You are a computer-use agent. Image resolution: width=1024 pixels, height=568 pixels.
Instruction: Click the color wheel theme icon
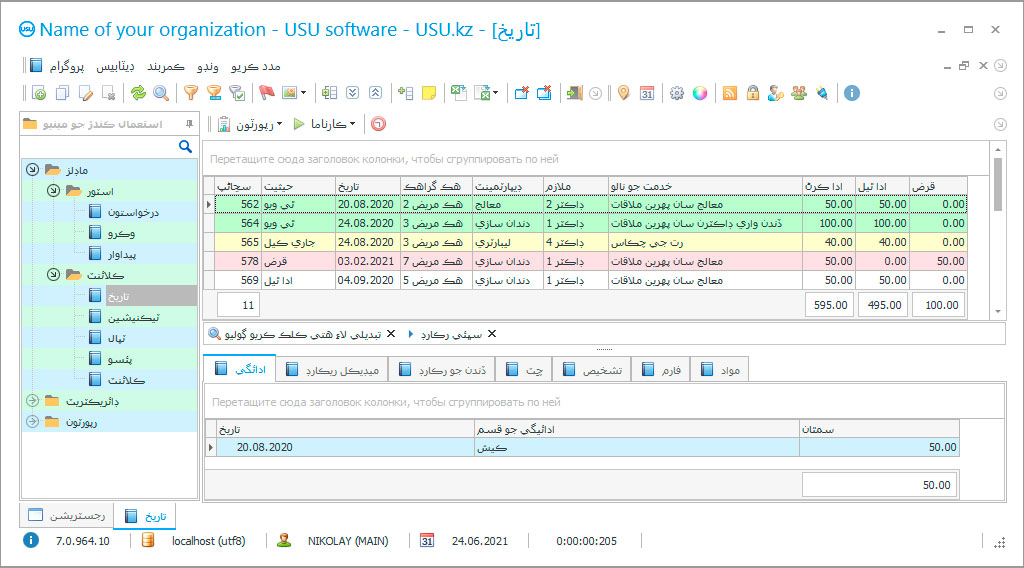click(x=700, y=93)
